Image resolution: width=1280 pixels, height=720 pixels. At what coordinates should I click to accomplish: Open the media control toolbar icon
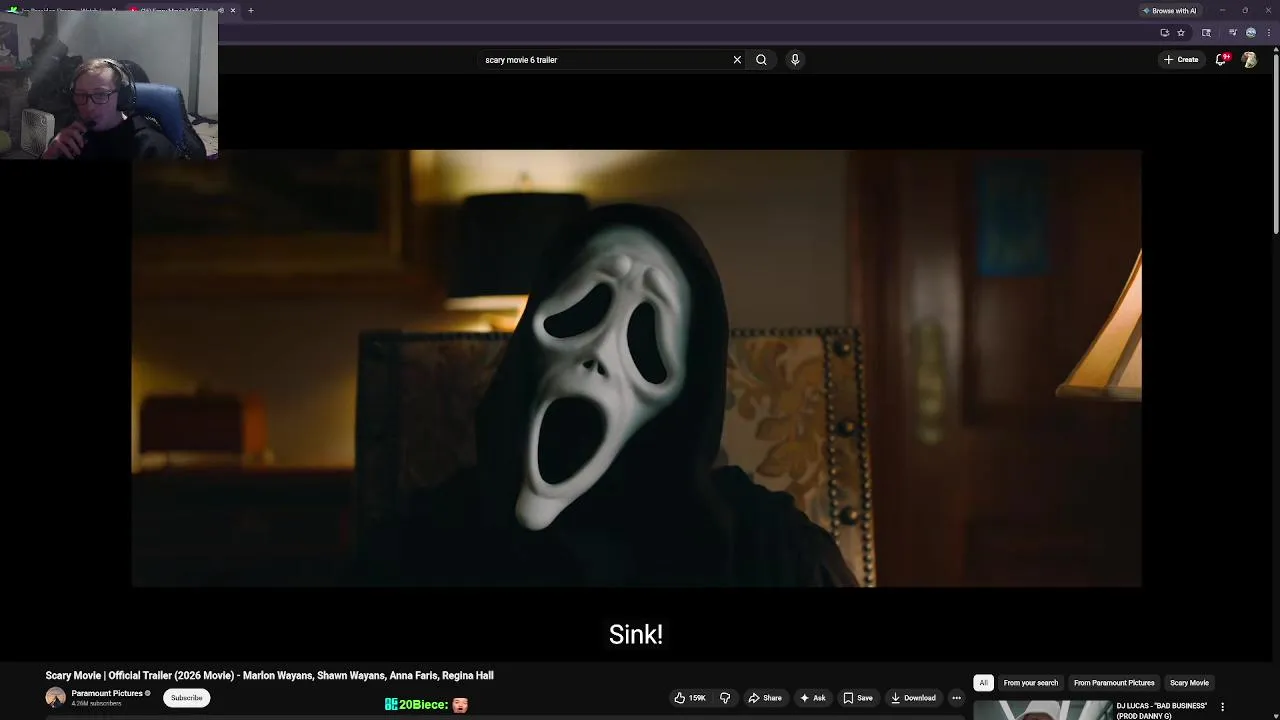click(1232, 33)
